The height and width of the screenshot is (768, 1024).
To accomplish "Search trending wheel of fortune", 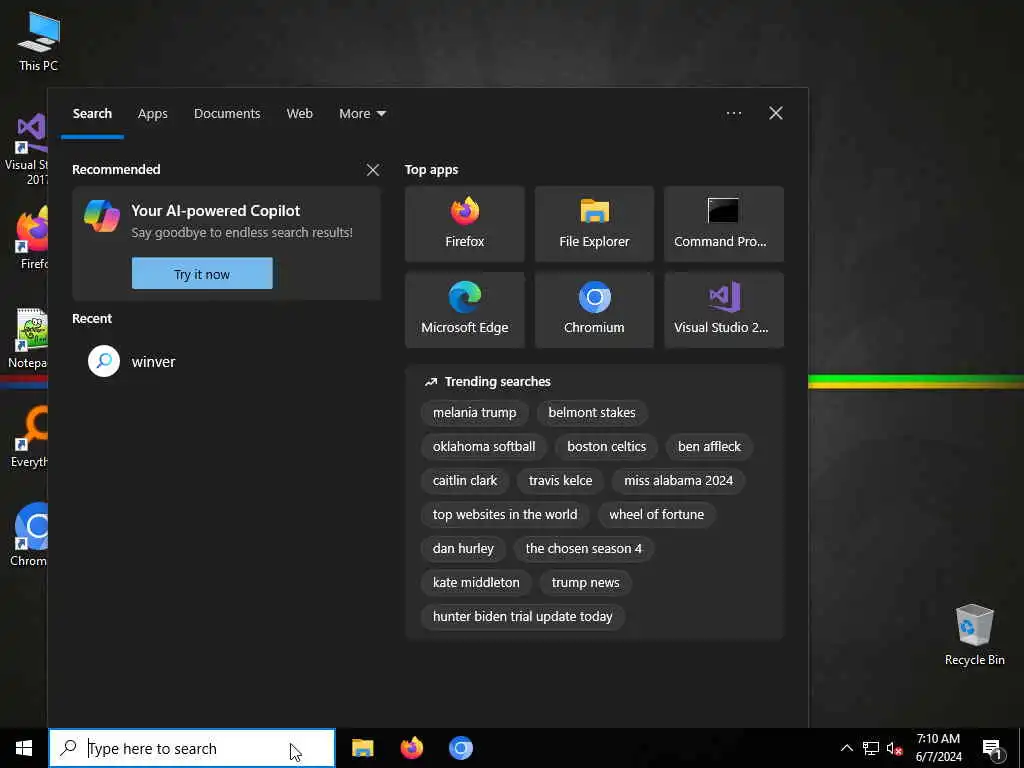I will 656,515.
